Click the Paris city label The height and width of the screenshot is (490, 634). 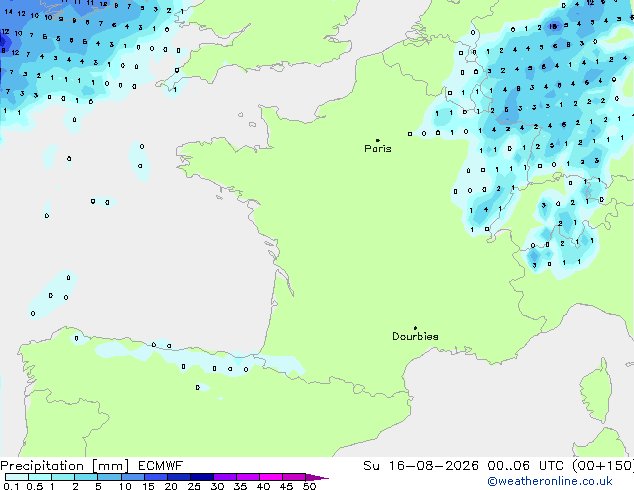[378, 148]
